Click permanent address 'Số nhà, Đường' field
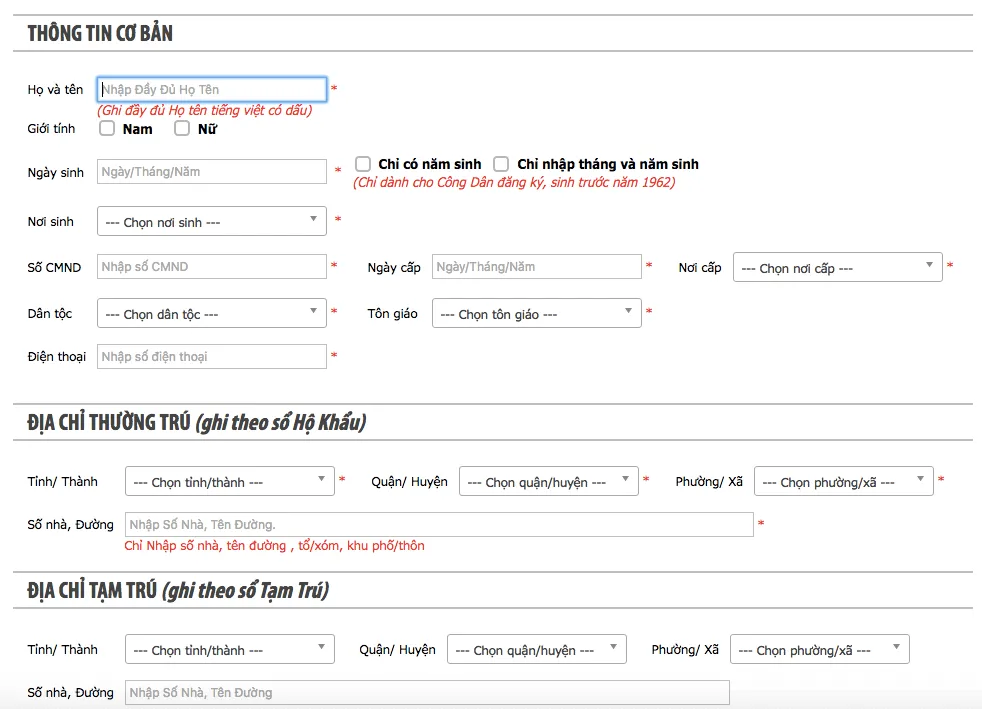 (x=438, y=524)
